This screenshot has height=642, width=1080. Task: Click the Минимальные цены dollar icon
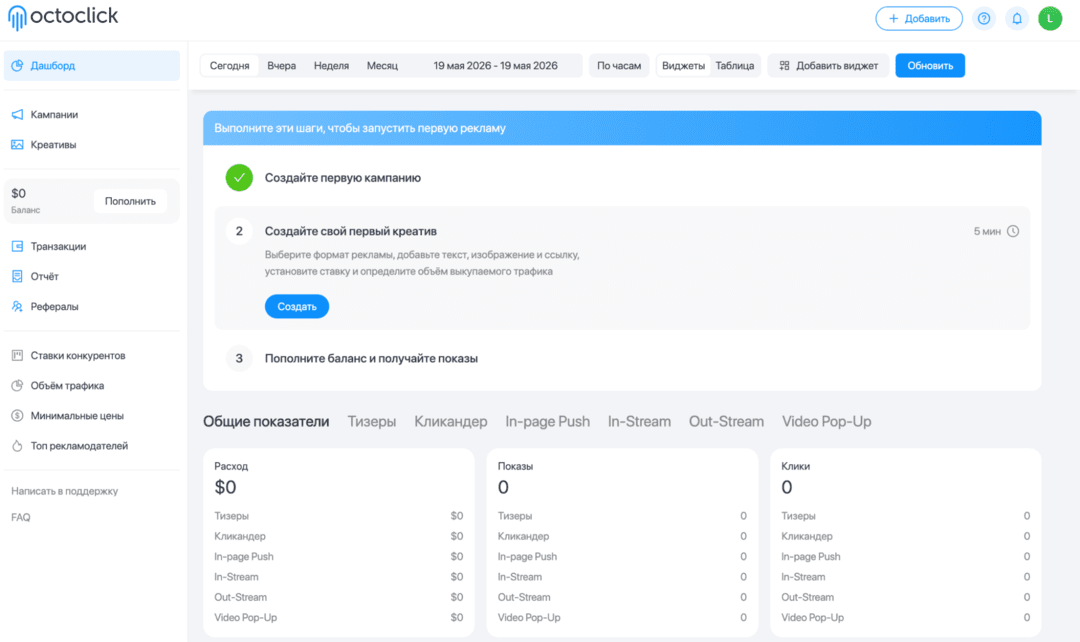[17, 415]
